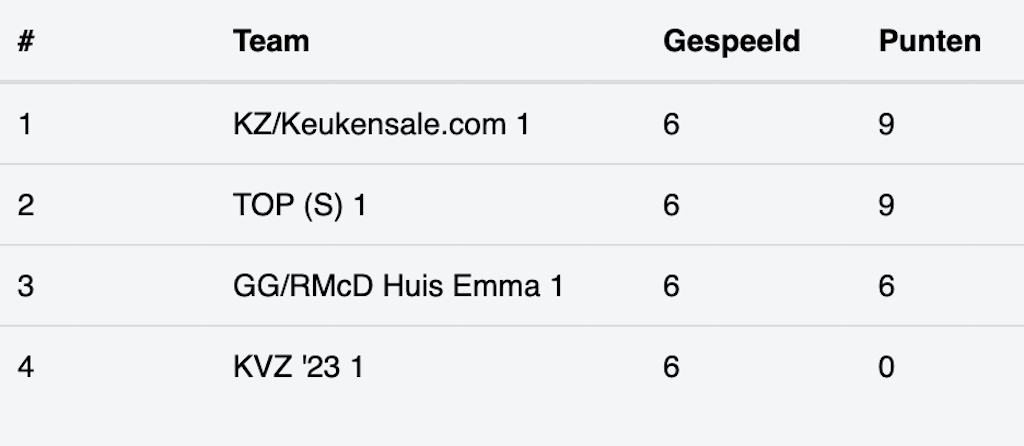Open KVZ '23 1 team entry
This screenshot has width=1024, height=446.
(298, 367)
